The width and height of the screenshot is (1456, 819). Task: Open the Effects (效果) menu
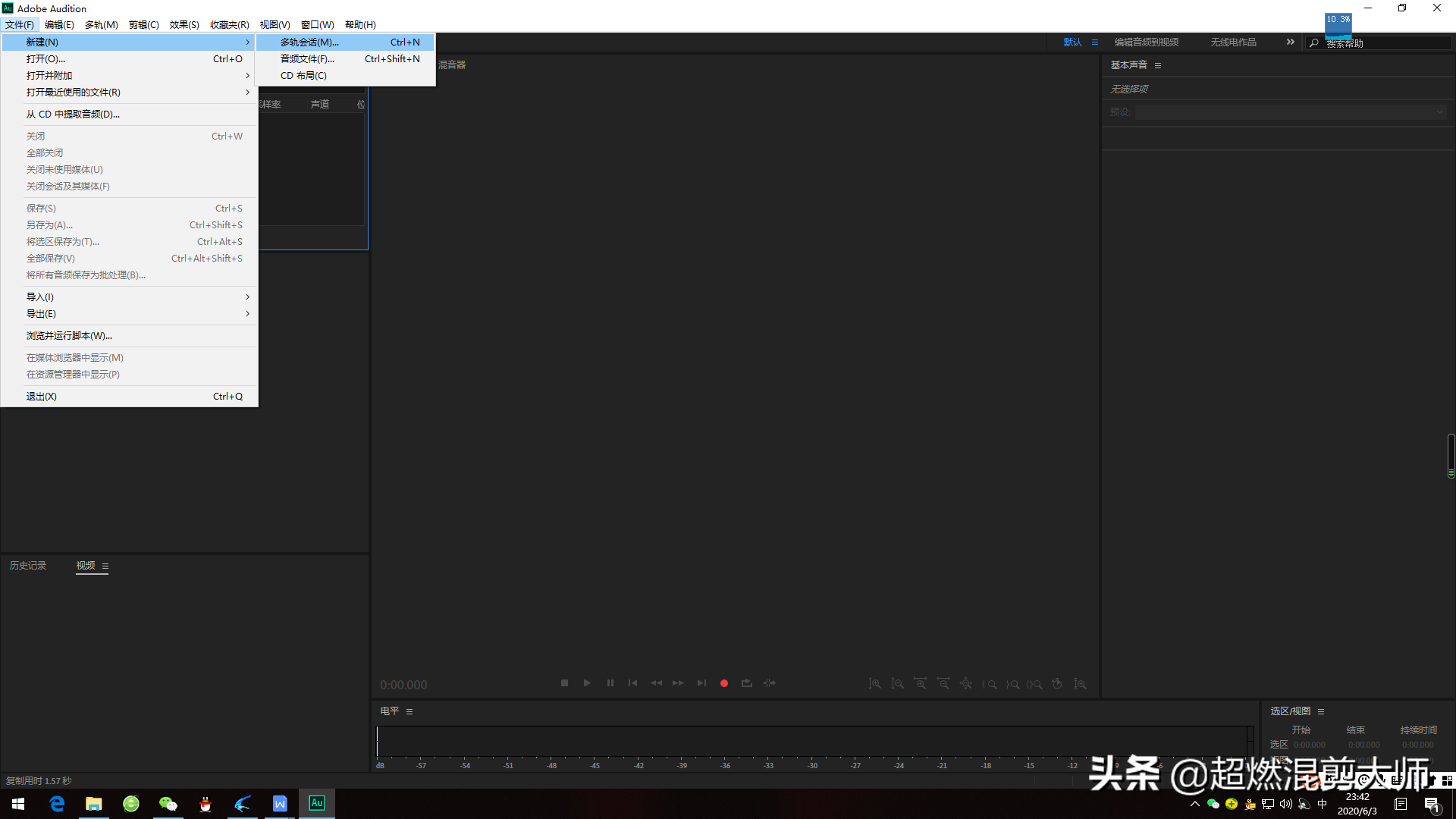click(184, 25)
